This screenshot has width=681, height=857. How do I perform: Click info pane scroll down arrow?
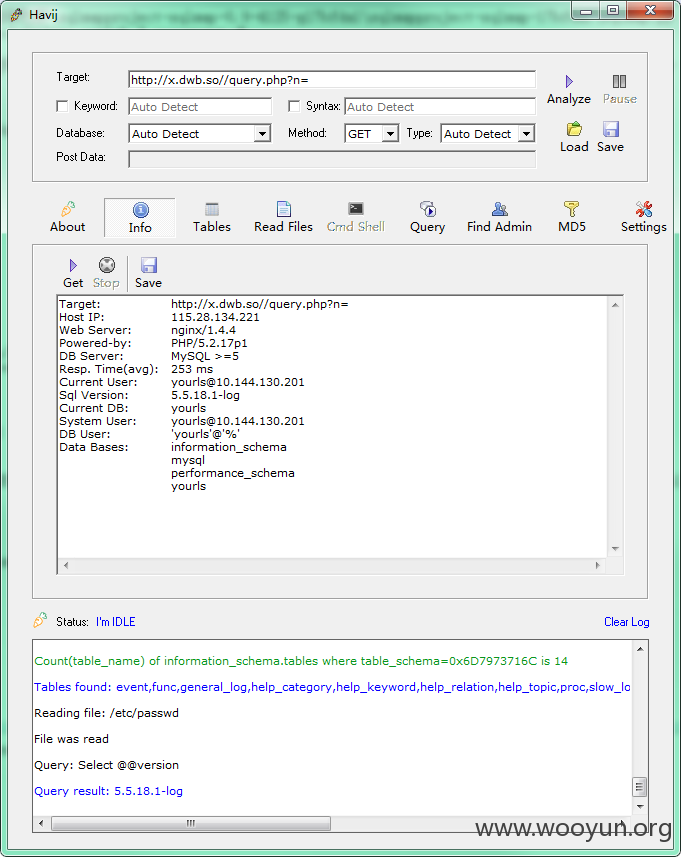click(x=615, y=549)
